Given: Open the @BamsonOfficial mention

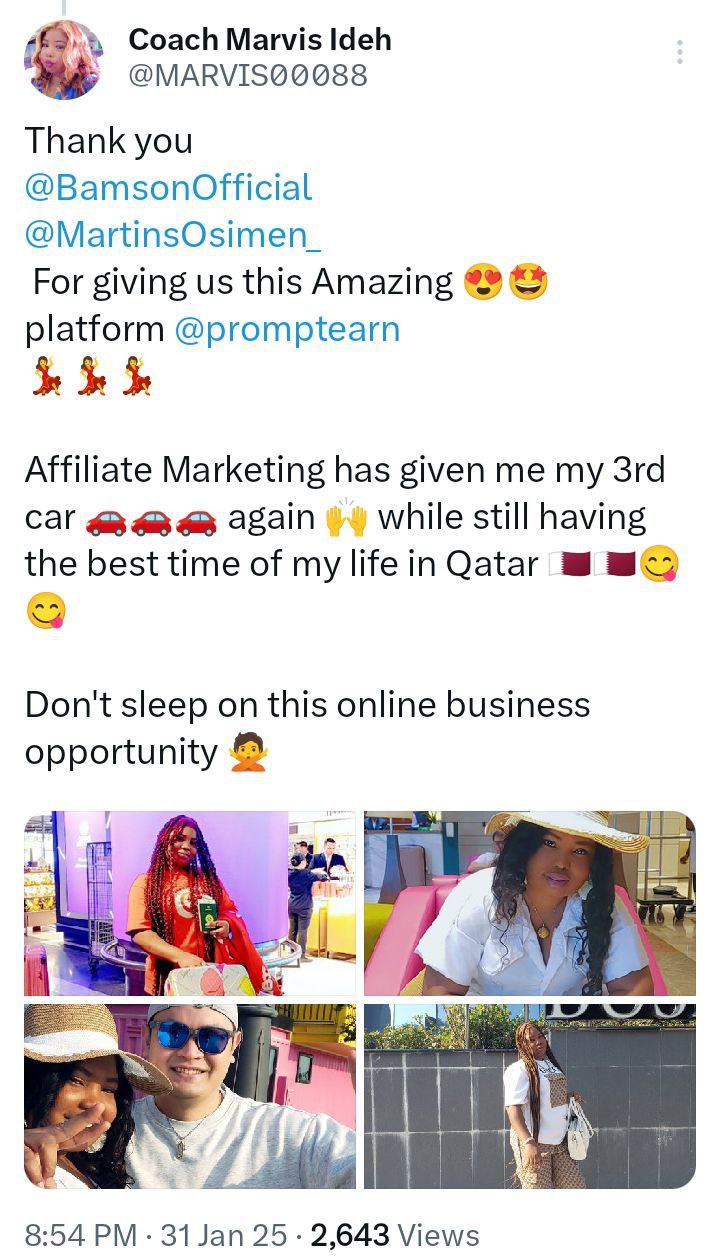Looking at the screenshot, I should pos(169,187).
